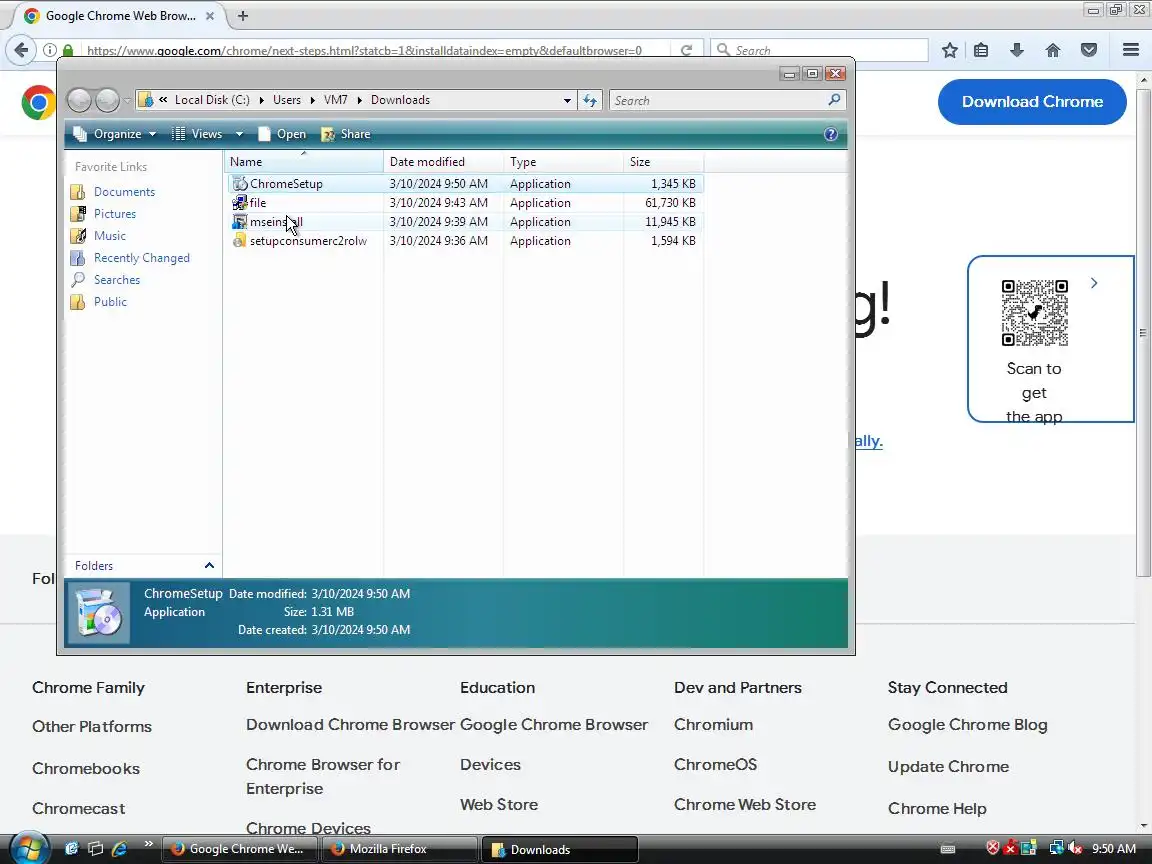Image resolution: width=1152 pixels, height=864 pixels.
Task: Sort by the Name column header
Action: [303, 162]
